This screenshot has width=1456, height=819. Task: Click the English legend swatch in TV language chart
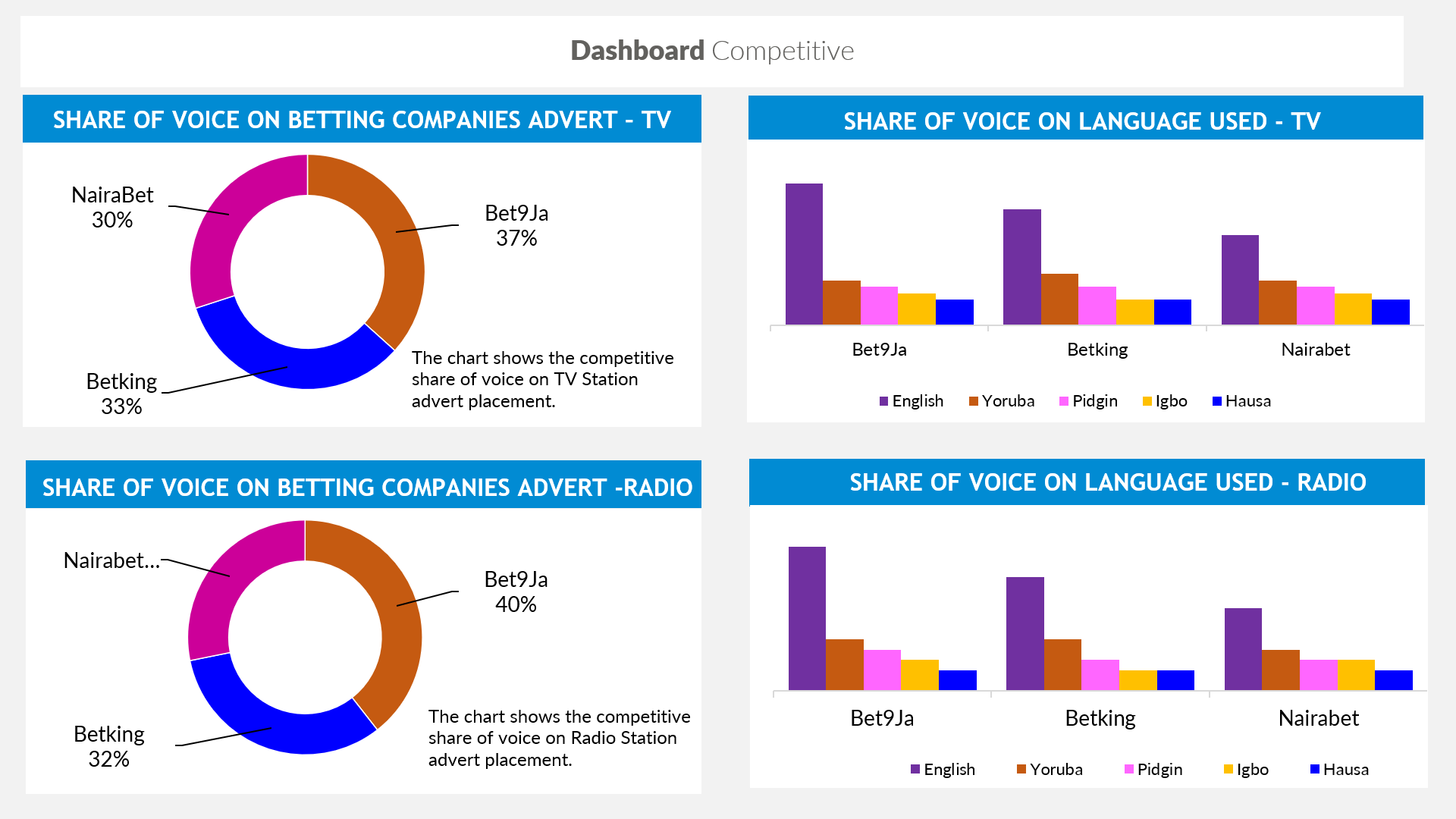(x=883, y=401)
